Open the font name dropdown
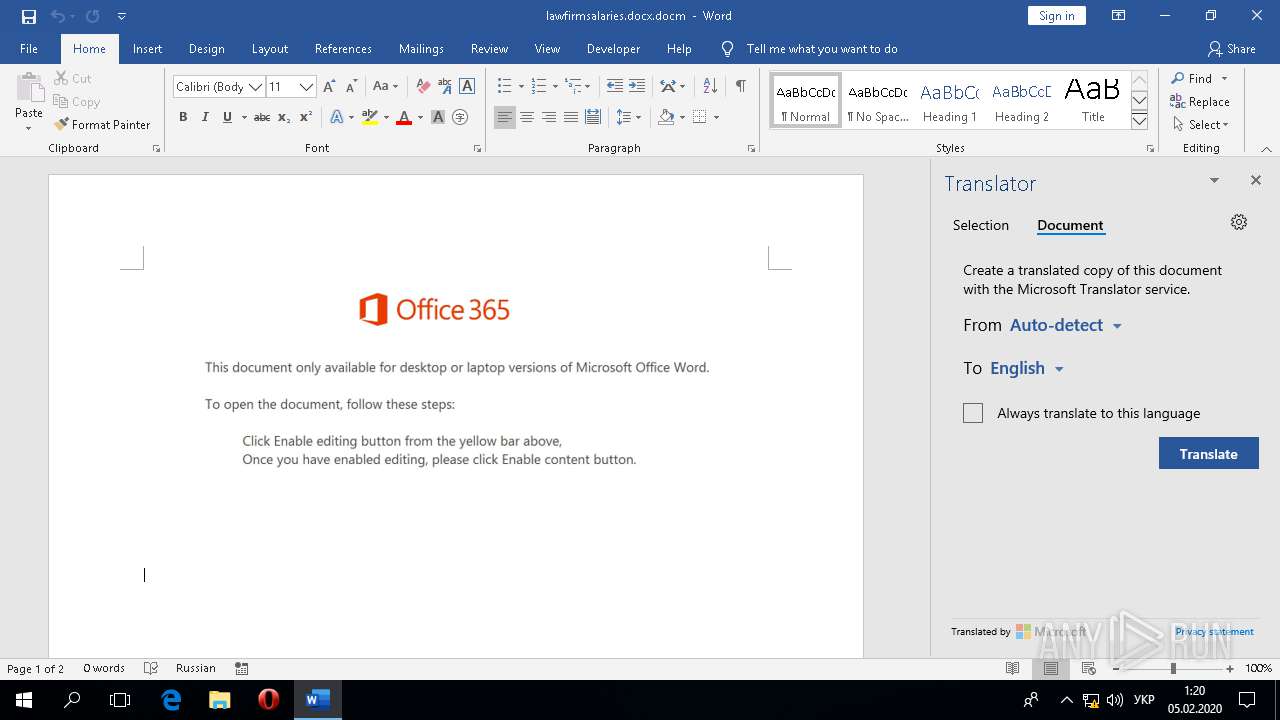 click(x=256, y=87)
